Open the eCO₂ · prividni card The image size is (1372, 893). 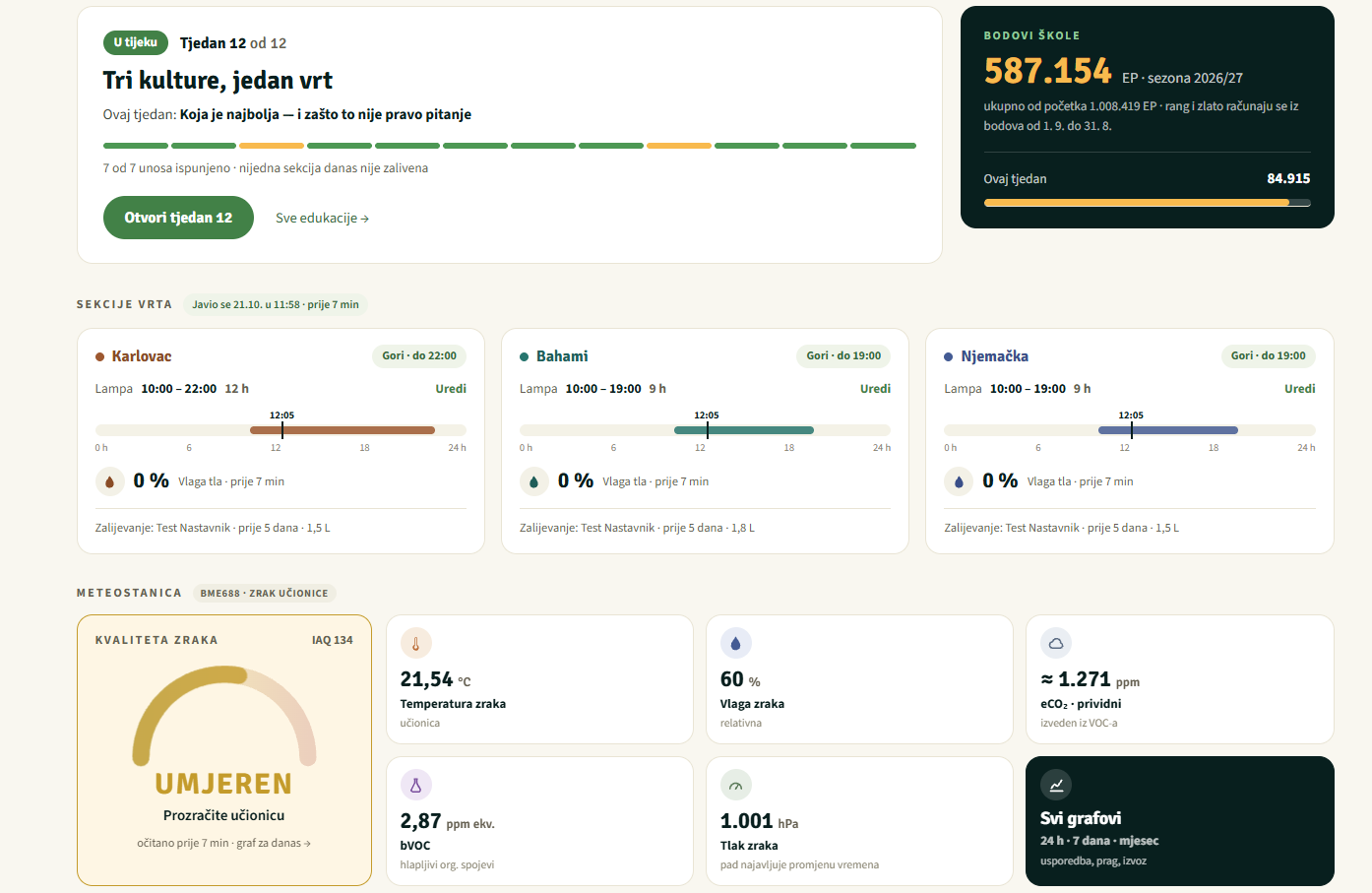[x=1179, y=679]
